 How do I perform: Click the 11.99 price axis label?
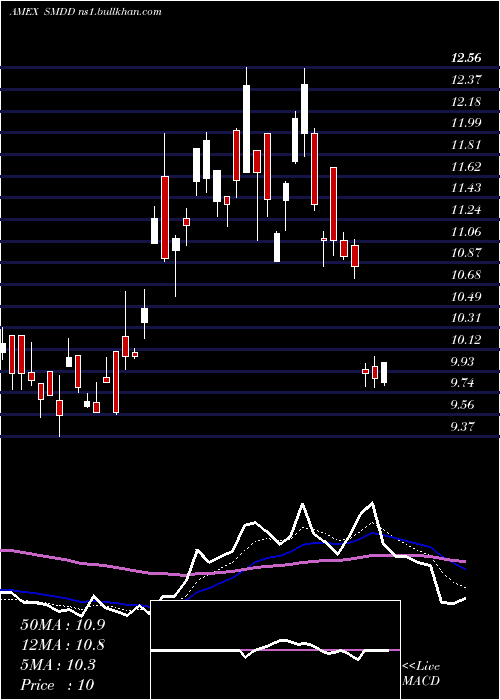[x=466, y=123]
